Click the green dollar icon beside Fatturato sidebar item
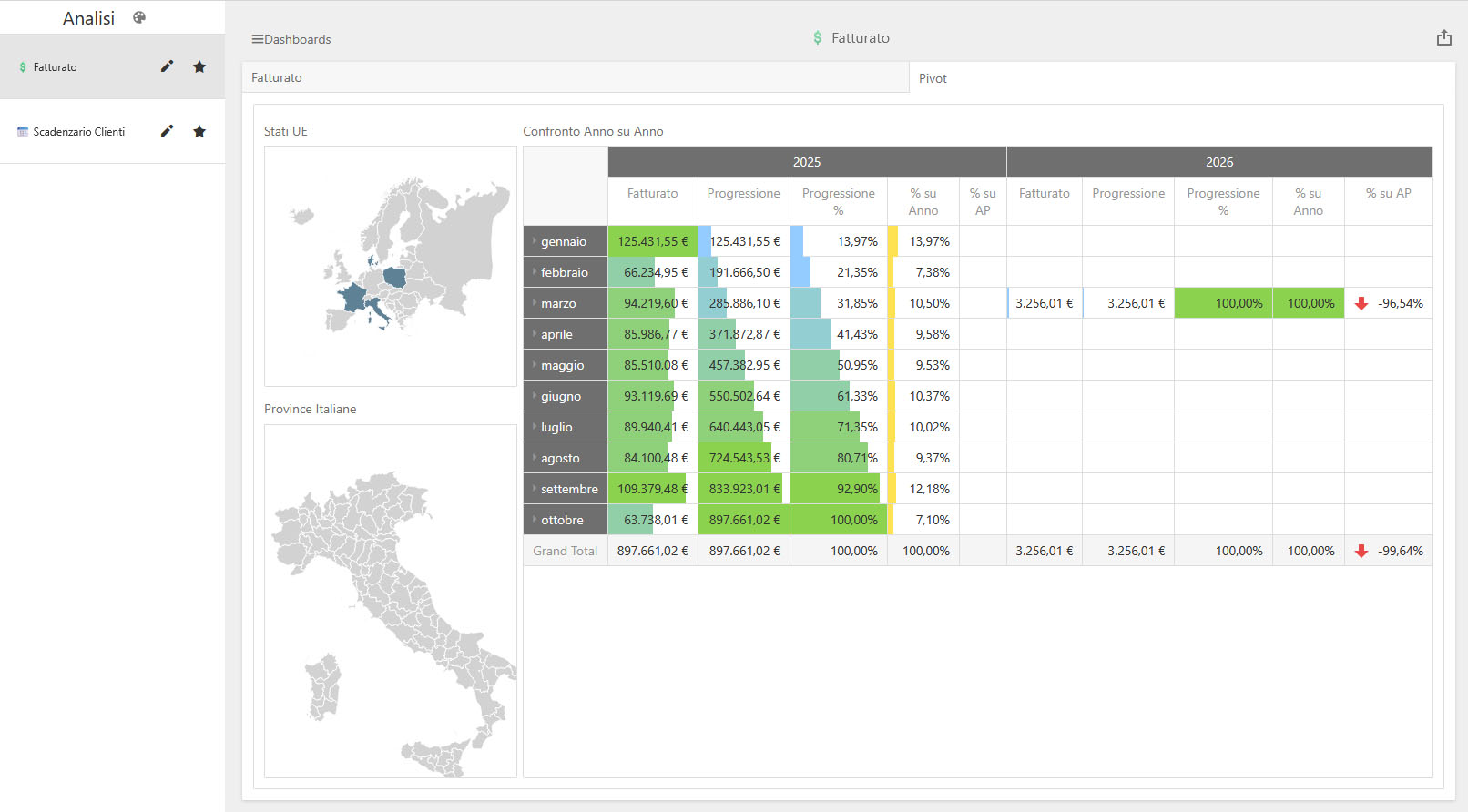Viewport: 1468px width, 812px height. point(23,67)
